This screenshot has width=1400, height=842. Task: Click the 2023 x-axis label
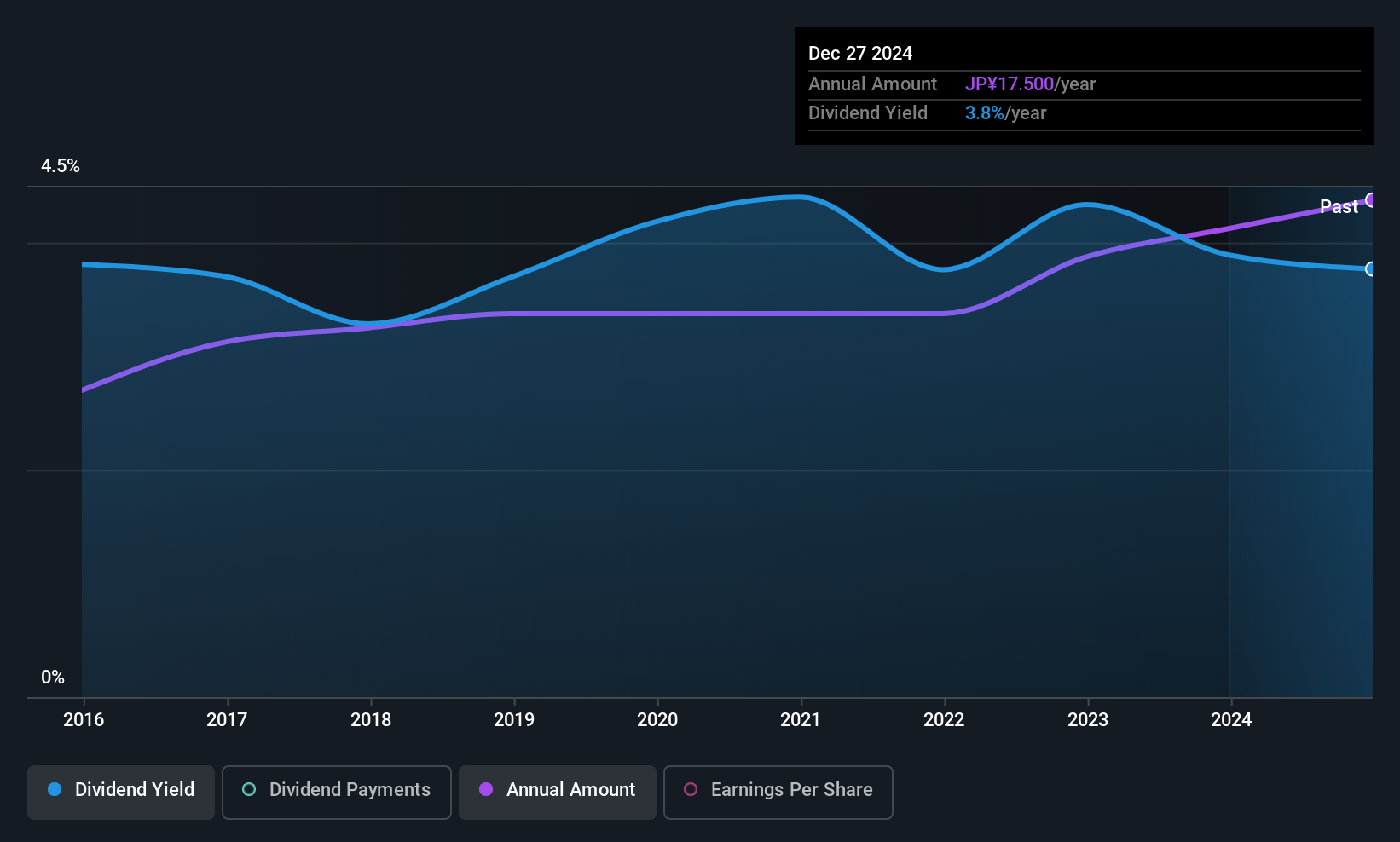click(x=1088, y=720)
